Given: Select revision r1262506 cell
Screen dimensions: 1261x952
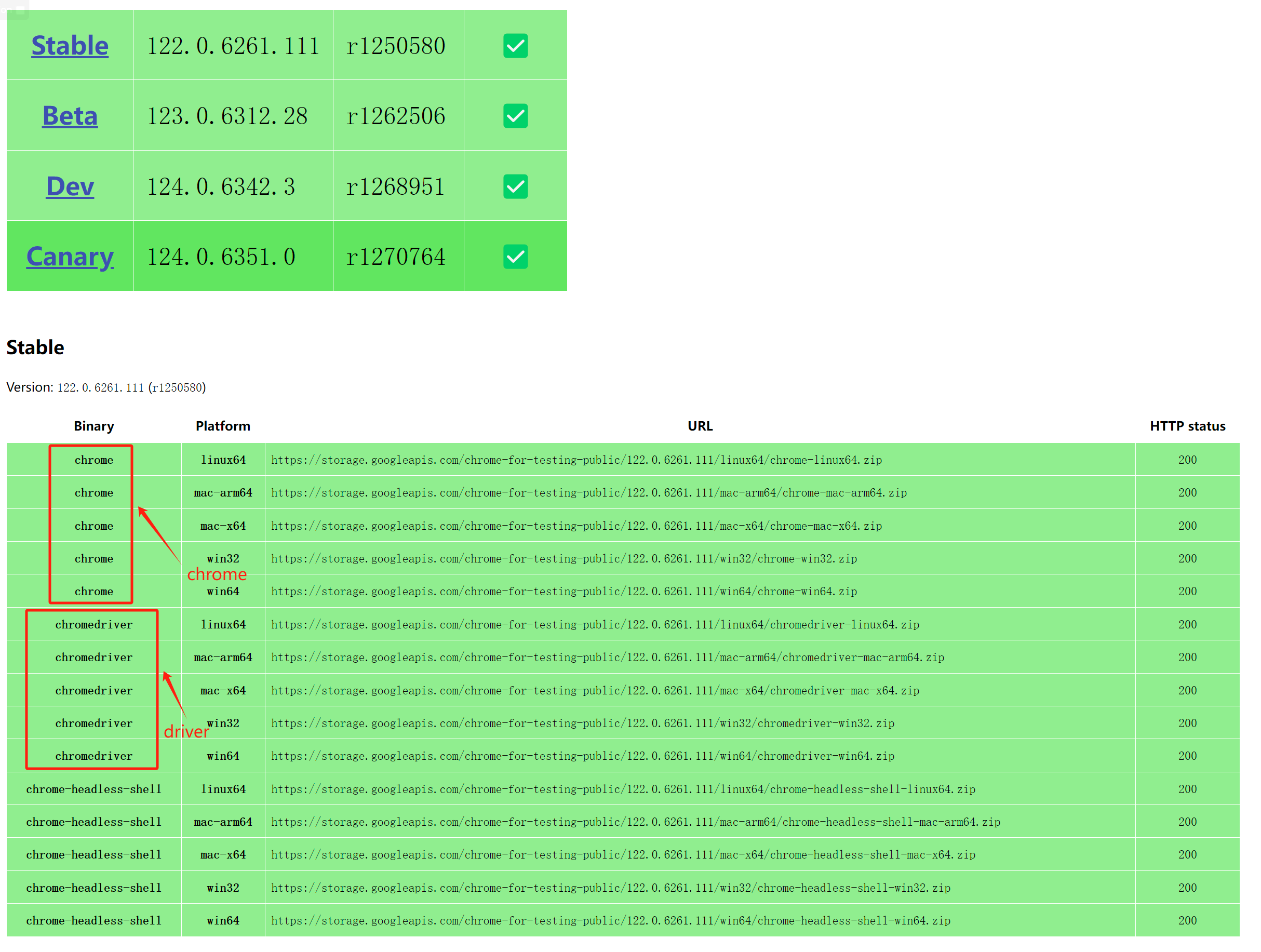Looking at the screenshot, I should click(x=398, y=116).
